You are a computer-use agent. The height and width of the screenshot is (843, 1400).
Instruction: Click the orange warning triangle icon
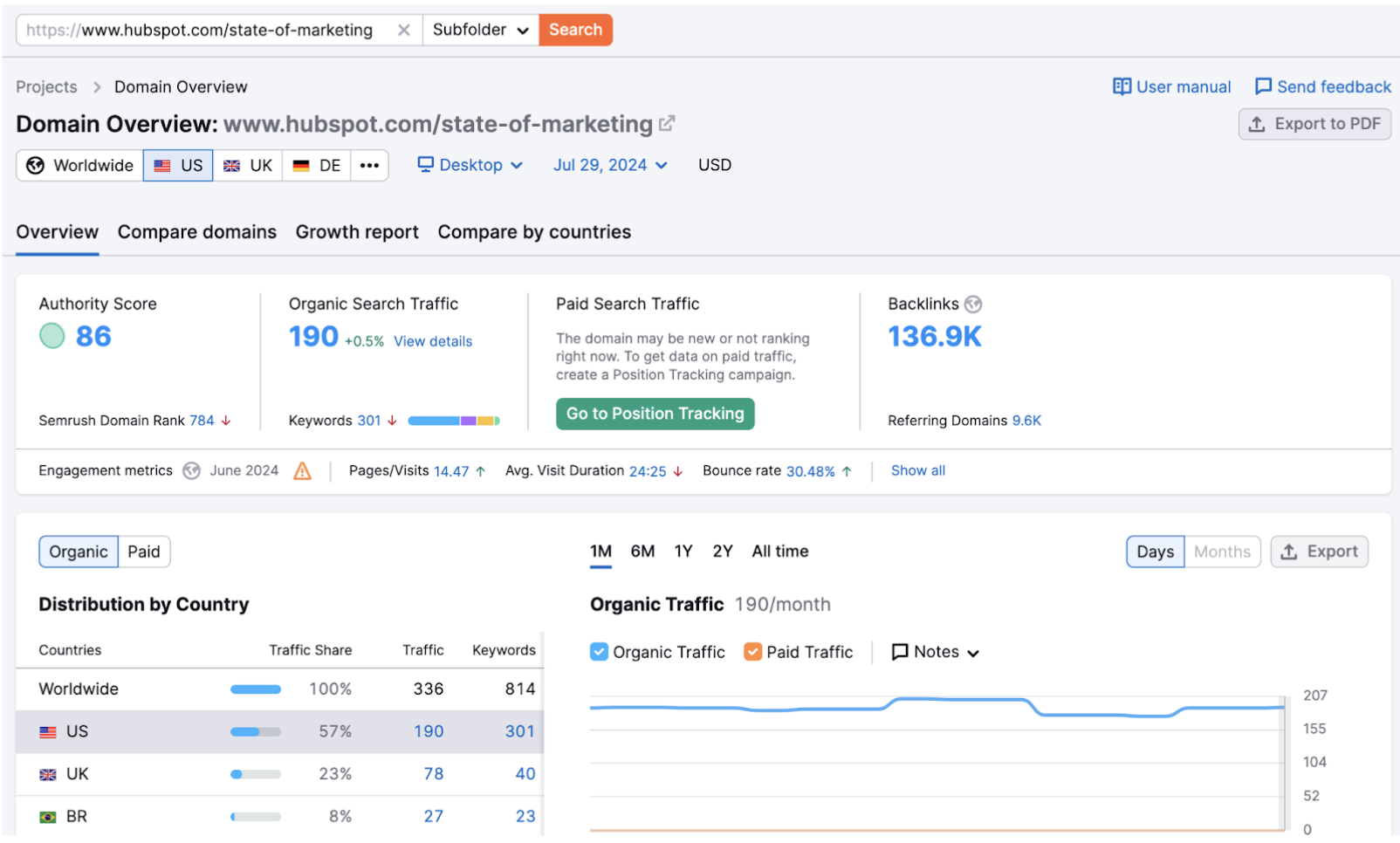tap(302, 471)
